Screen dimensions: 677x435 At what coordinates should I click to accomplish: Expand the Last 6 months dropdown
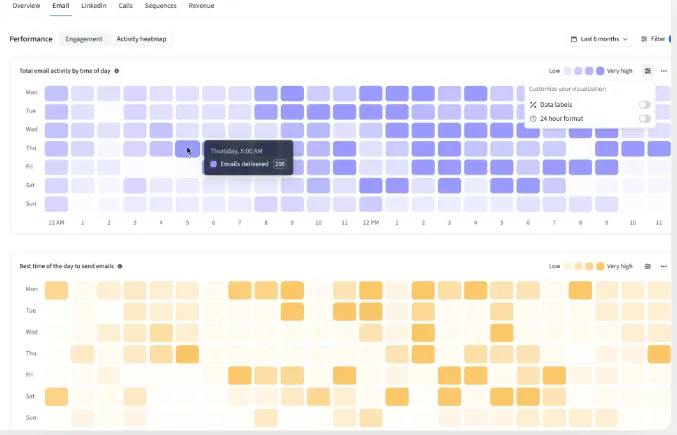600,39
